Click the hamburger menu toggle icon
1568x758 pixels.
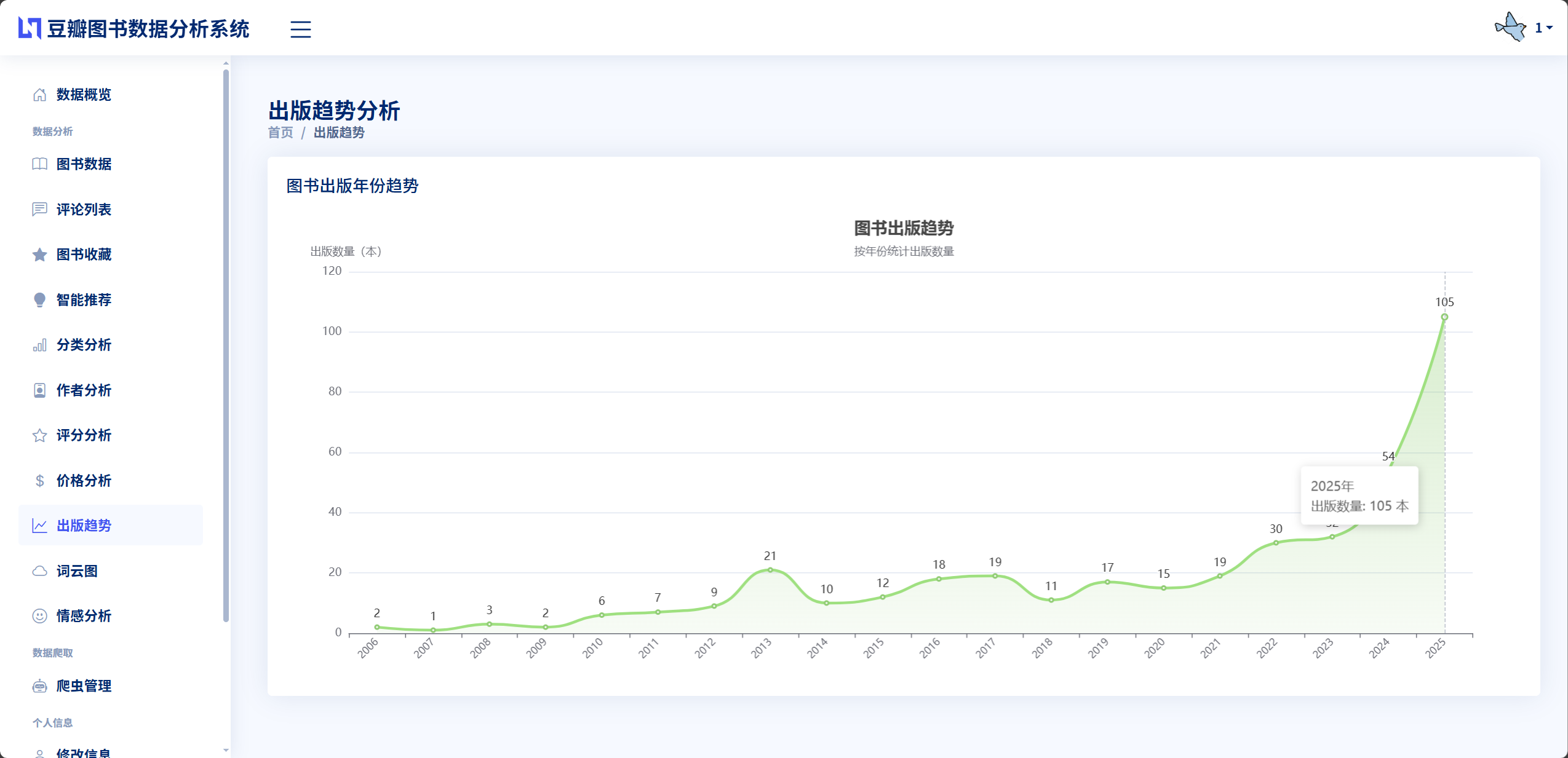[300, 29]
